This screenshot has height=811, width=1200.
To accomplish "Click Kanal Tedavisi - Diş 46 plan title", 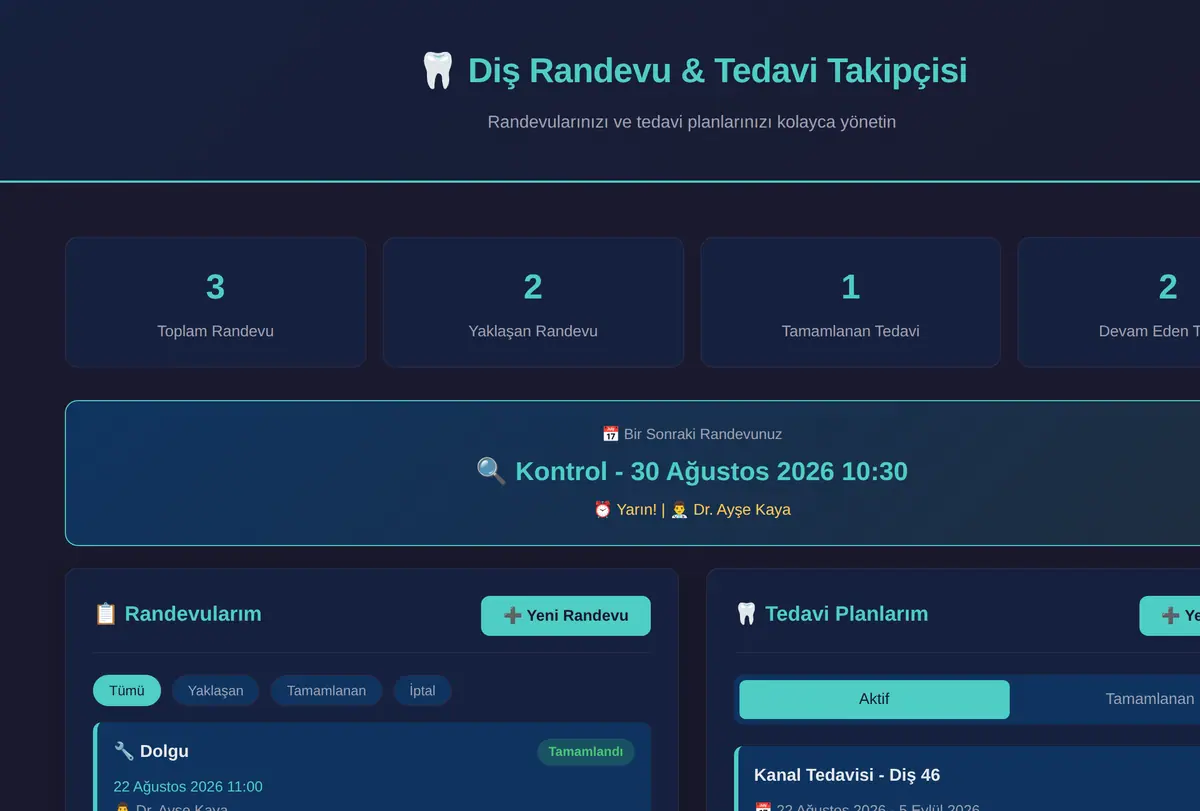I will (847, 775).
